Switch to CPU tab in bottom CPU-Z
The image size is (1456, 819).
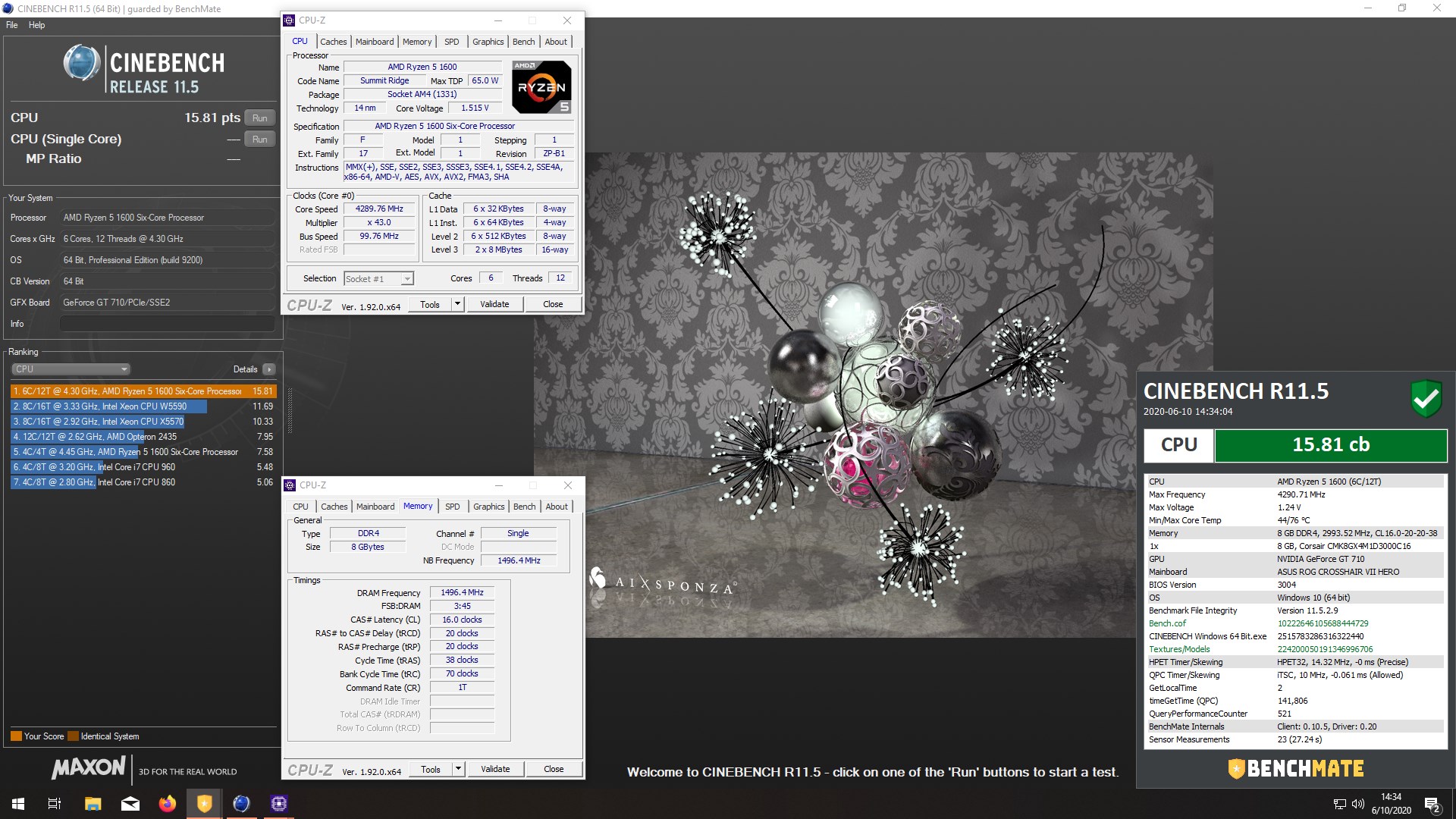(300, 507)
